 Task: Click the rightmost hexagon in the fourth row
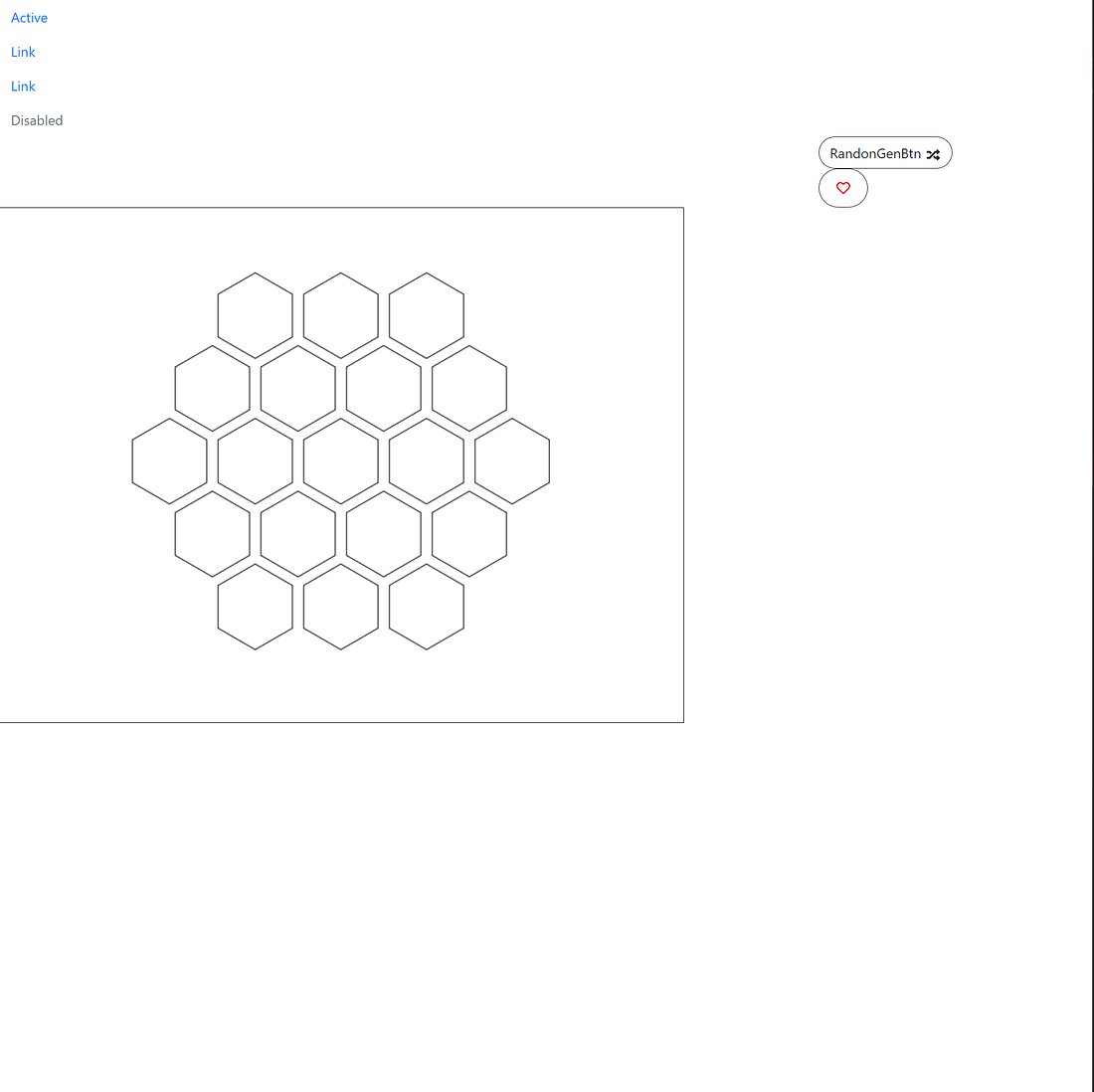[468, 534]
